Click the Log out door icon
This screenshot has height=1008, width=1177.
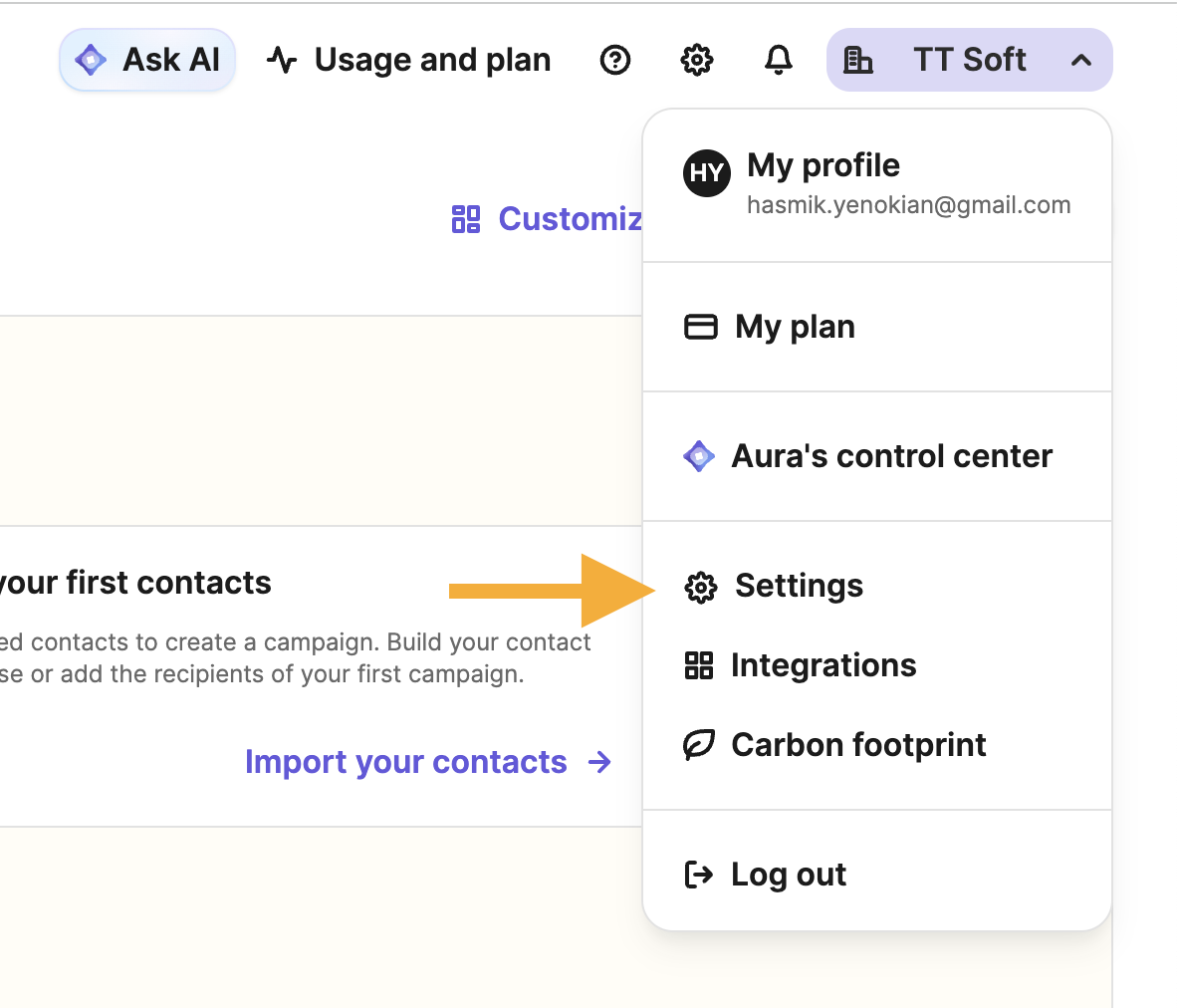tap(699, 875)
